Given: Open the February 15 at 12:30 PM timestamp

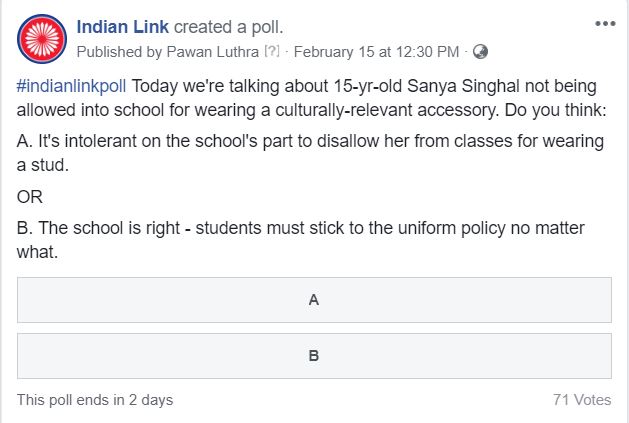Looking at the screenshot, I should pyautogui.click(x=376, y=52).
